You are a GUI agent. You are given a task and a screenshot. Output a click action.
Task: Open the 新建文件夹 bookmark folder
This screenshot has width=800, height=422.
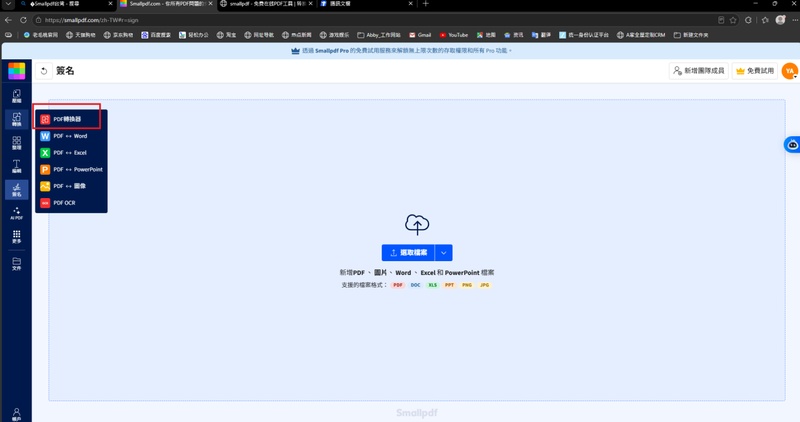(691, 35)
